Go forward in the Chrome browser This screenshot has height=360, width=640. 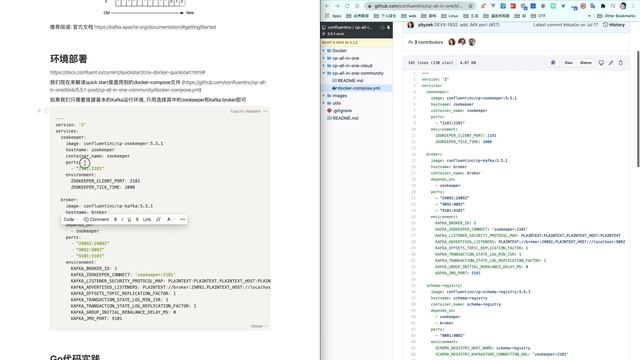pyautogui.click(x=337, y=6)
